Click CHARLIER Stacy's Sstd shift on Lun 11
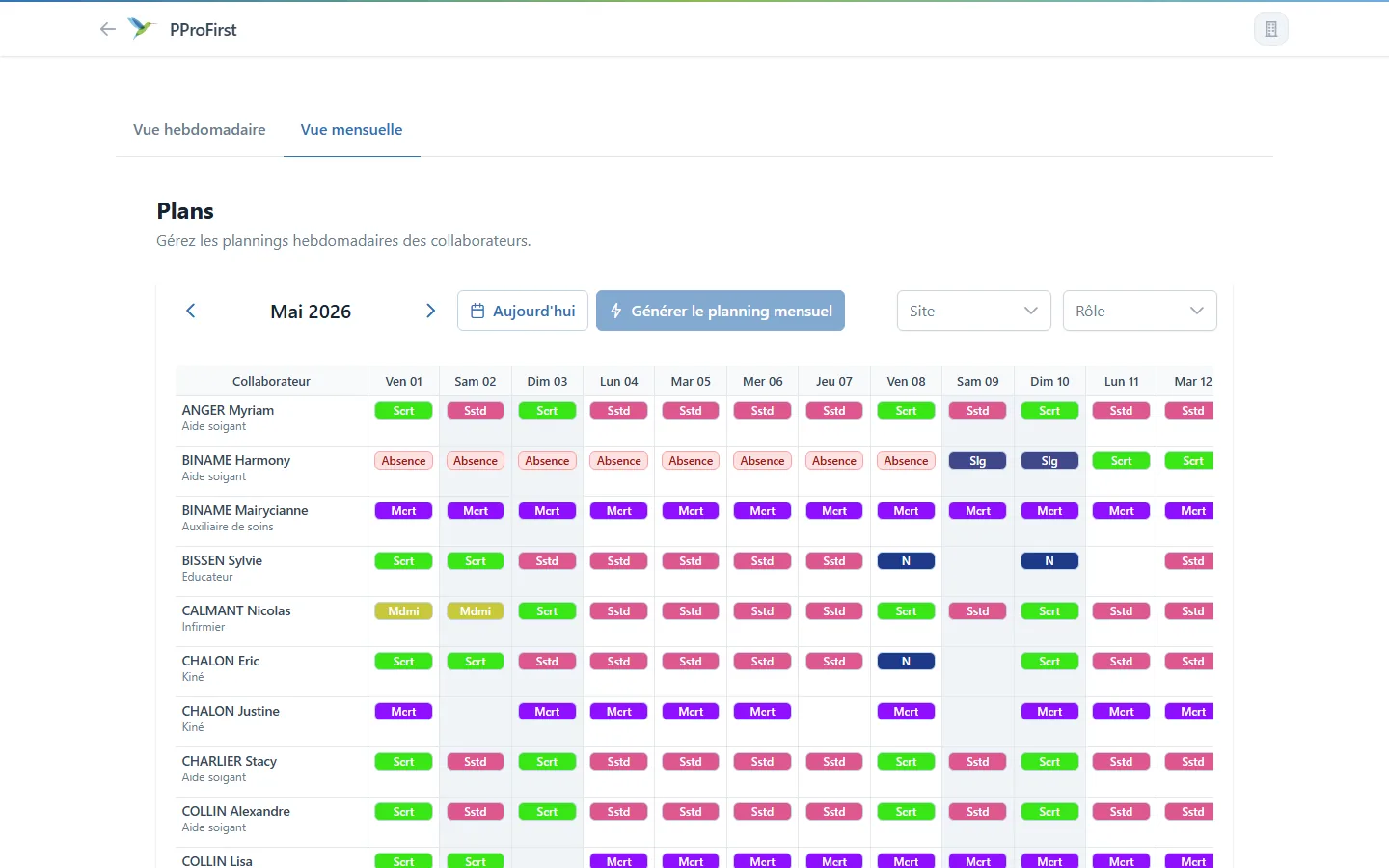This screenshot has height=868, width=1389. 1122,762
